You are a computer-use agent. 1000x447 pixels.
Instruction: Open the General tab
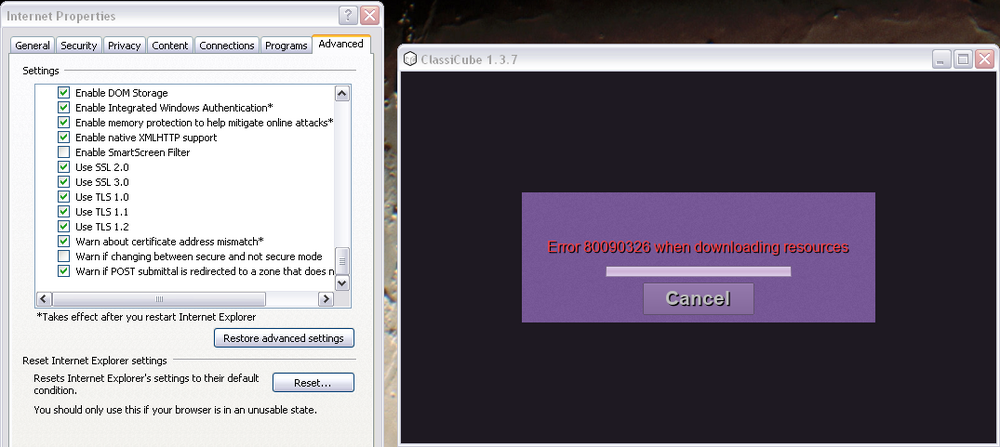click(x=33, y=45)
